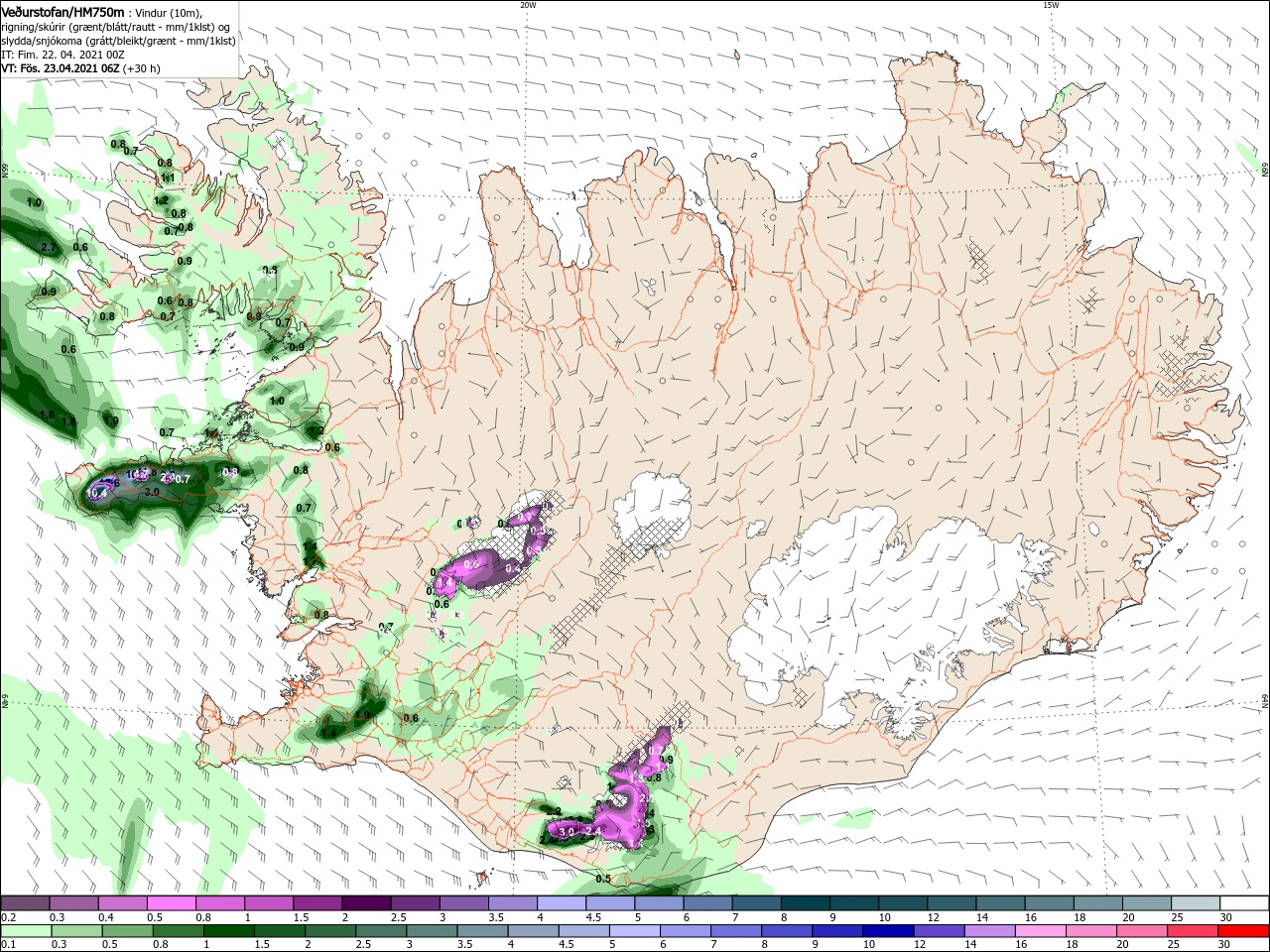This screenshot has height=952, width=1270.
Task: Click the 0.5 precipitation value off the south coast
Action: pyautogui.click(x=603, y=879)
